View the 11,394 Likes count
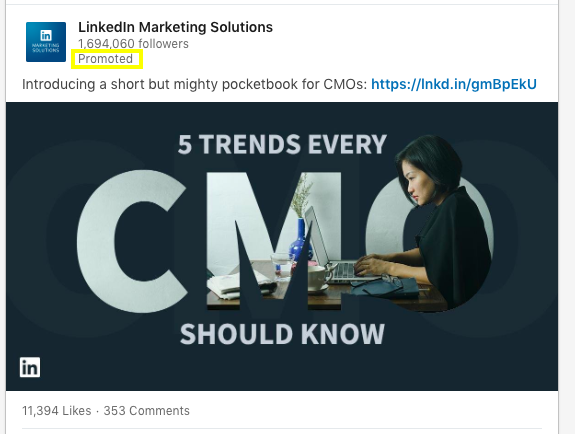The height and width of the screenshot is (434, 575). tap(56, 411)
